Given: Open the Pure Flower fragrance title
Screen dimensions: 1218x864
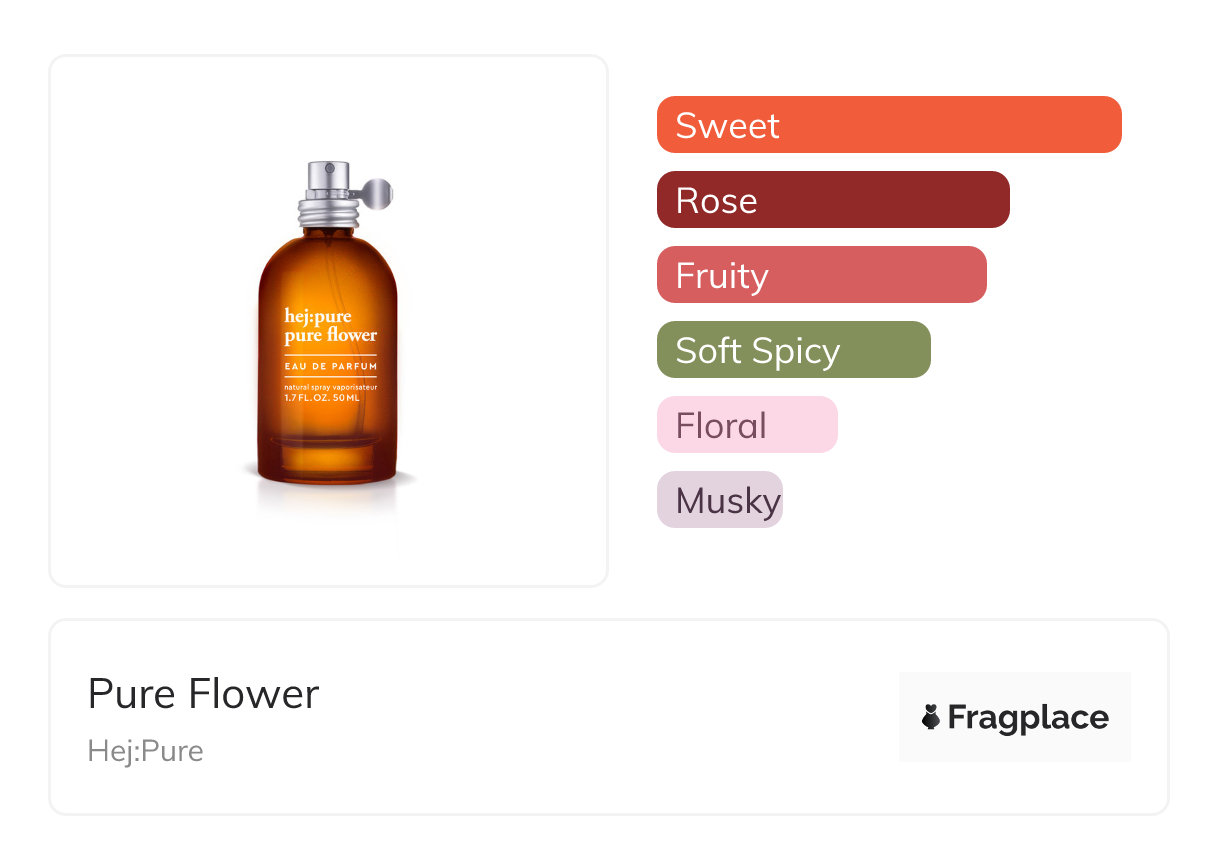Looking at the screenshot, I should [x=203, y=694].
